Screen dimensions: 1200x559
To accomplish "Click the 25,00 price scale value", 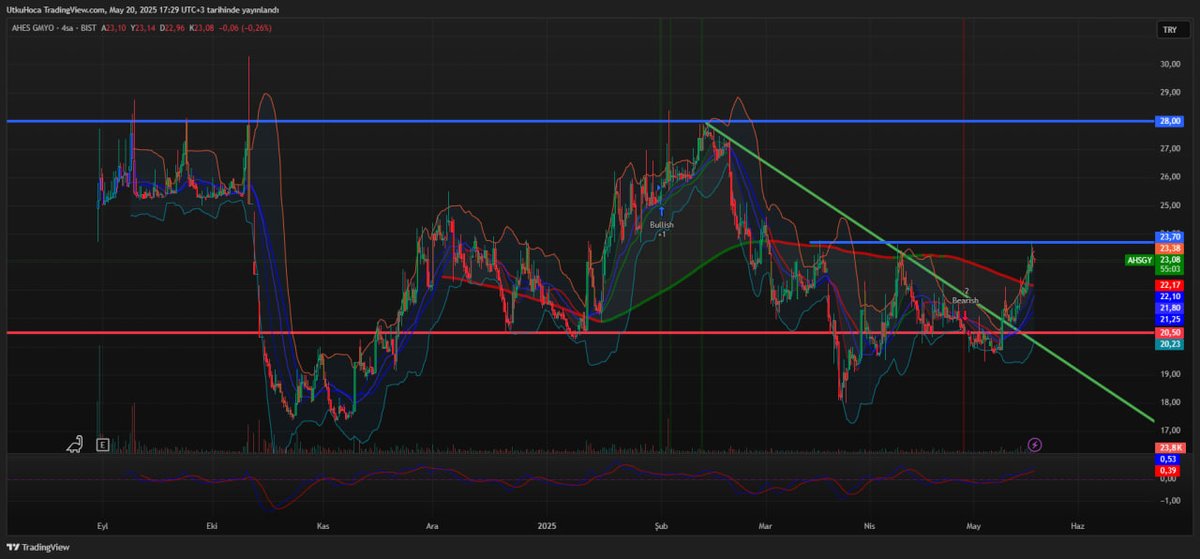I will click(x=1170, y=205).
